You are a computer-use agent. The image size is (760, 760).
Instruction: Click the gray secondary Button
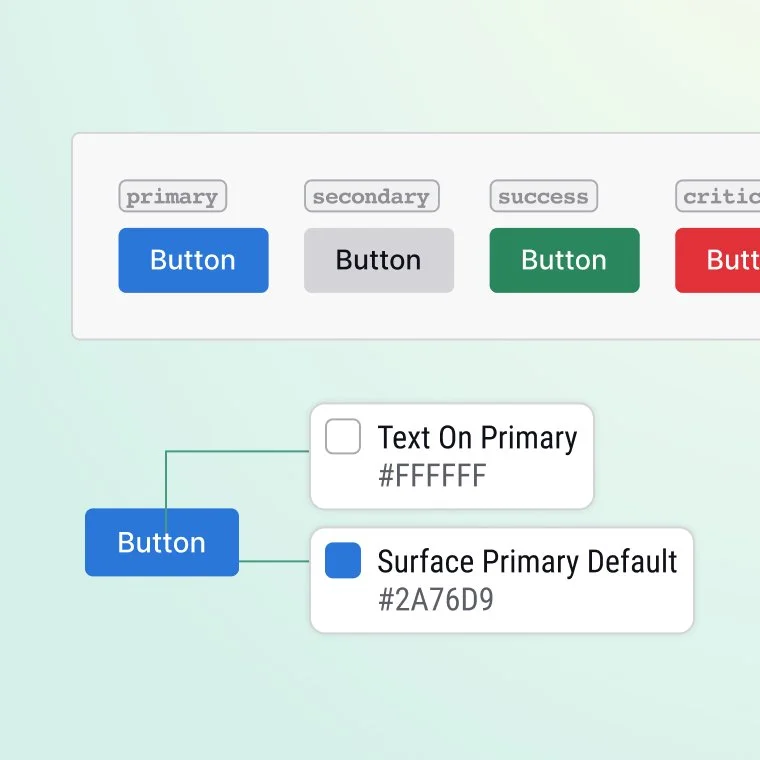(379, 260)
